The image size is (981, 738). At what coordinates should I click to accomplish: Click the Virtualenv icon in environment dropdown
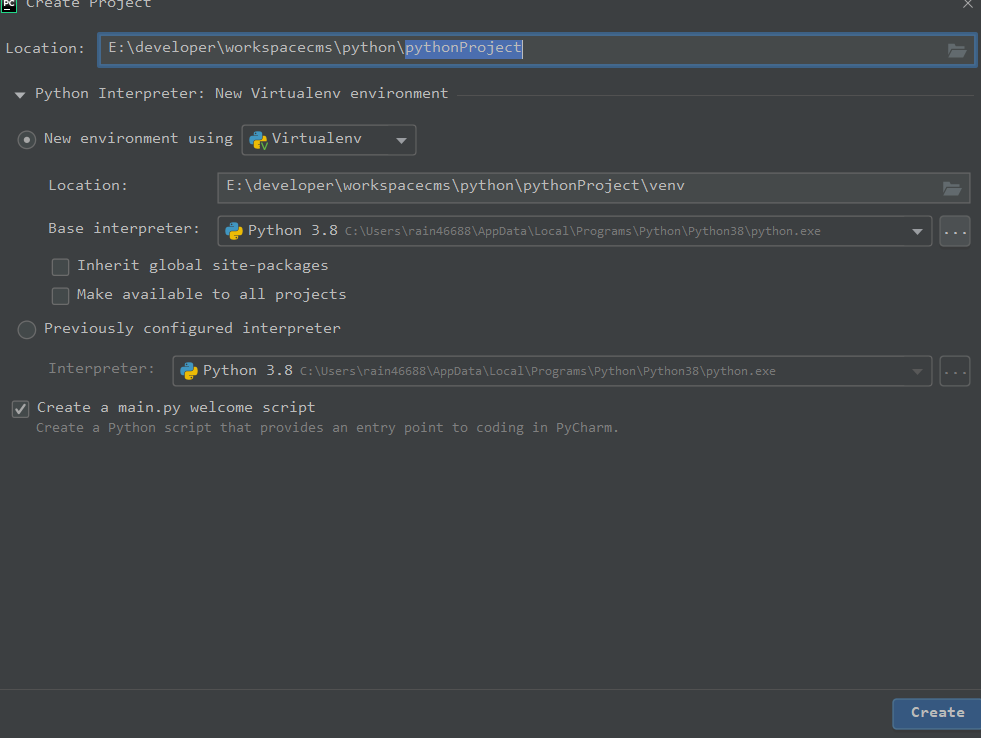pos(258,140)
